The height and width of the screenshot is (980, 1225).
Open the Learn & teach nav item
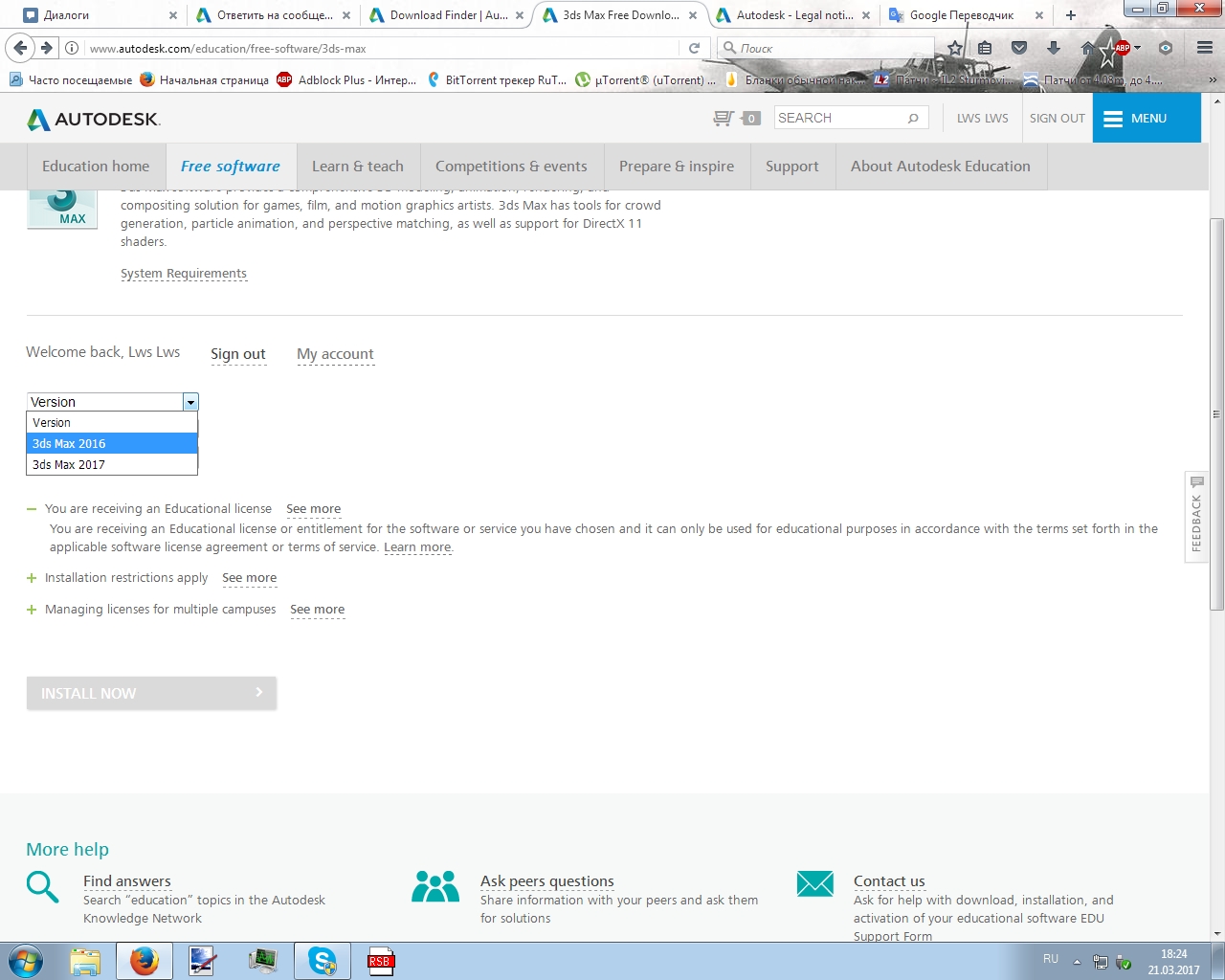(358, 167)
